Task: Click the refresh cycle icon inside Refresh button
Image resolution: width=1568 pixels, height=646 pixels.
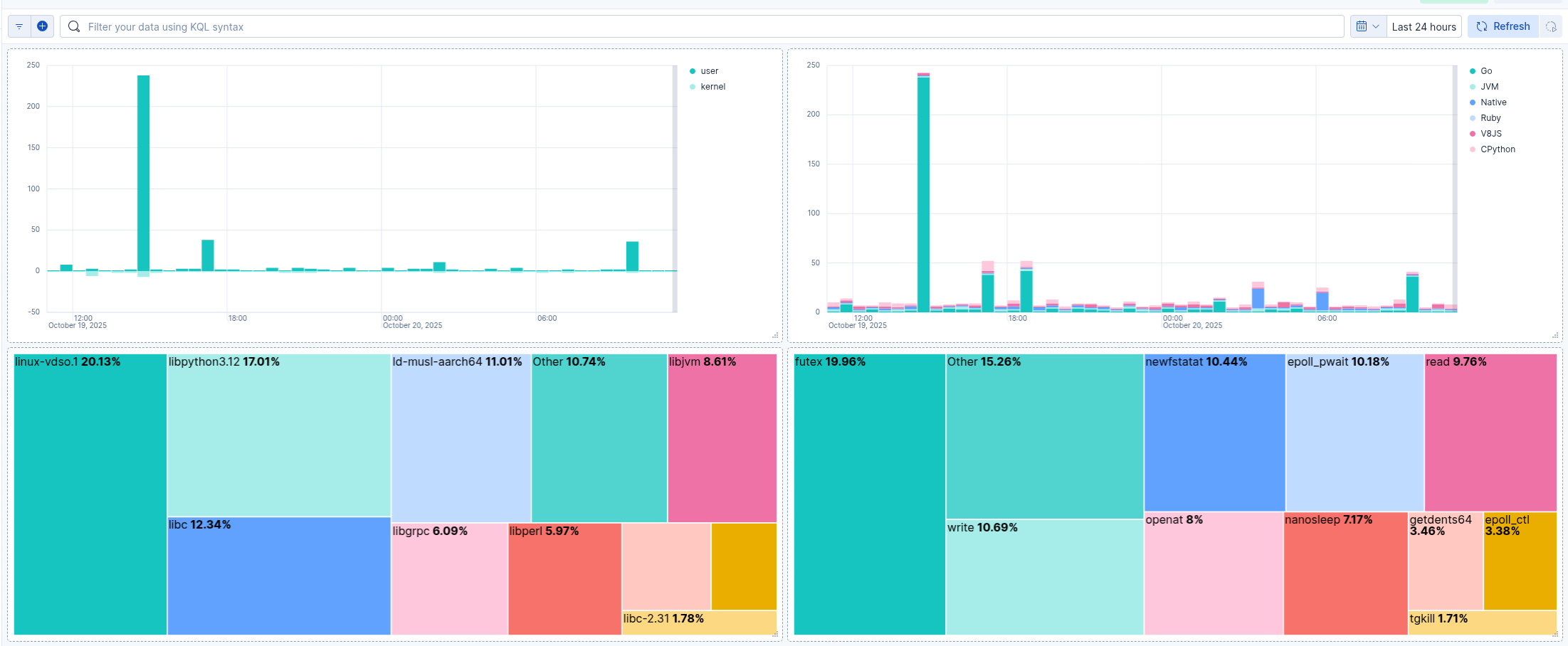Action: point(1481,26)
